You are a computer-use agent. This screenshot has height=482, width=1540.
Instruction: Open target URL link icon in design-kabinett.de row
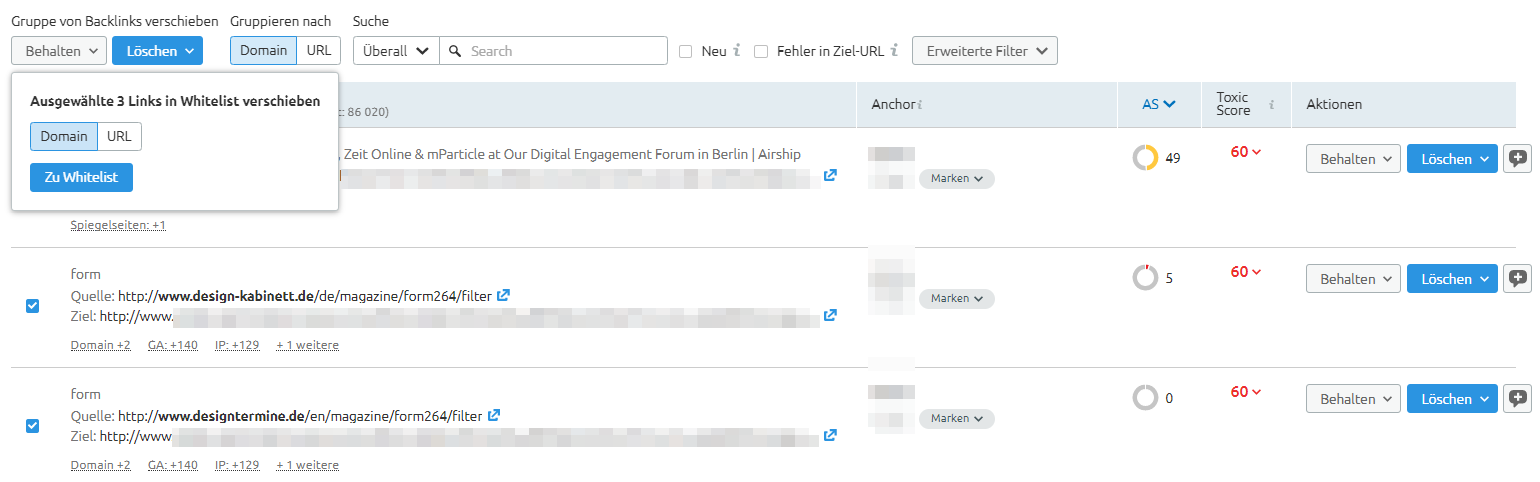pyautogui.click(x=830, y=315)
